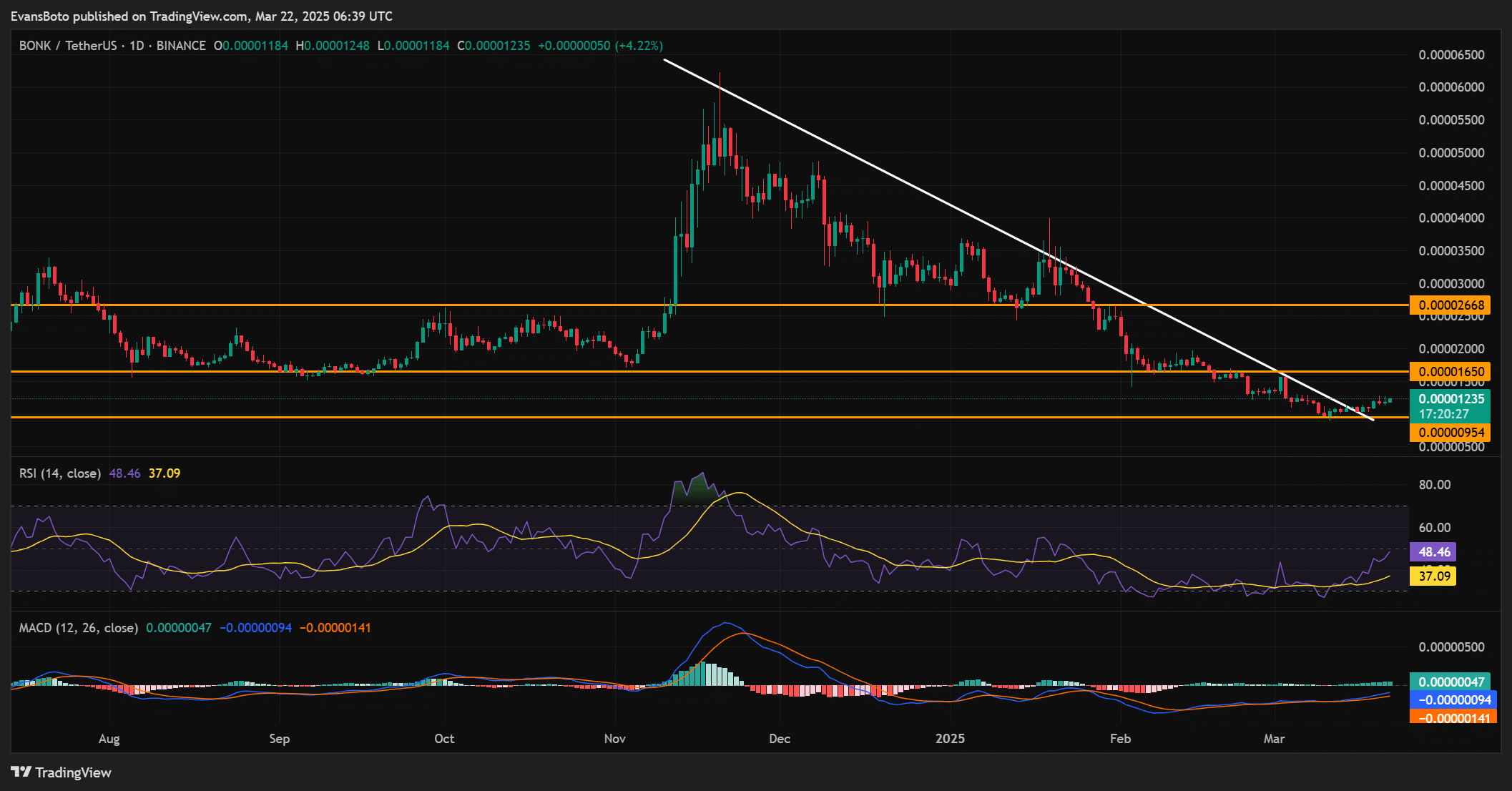
Task: Click the purple 48.46 RSI axis tag
Action: [1433, 552]
